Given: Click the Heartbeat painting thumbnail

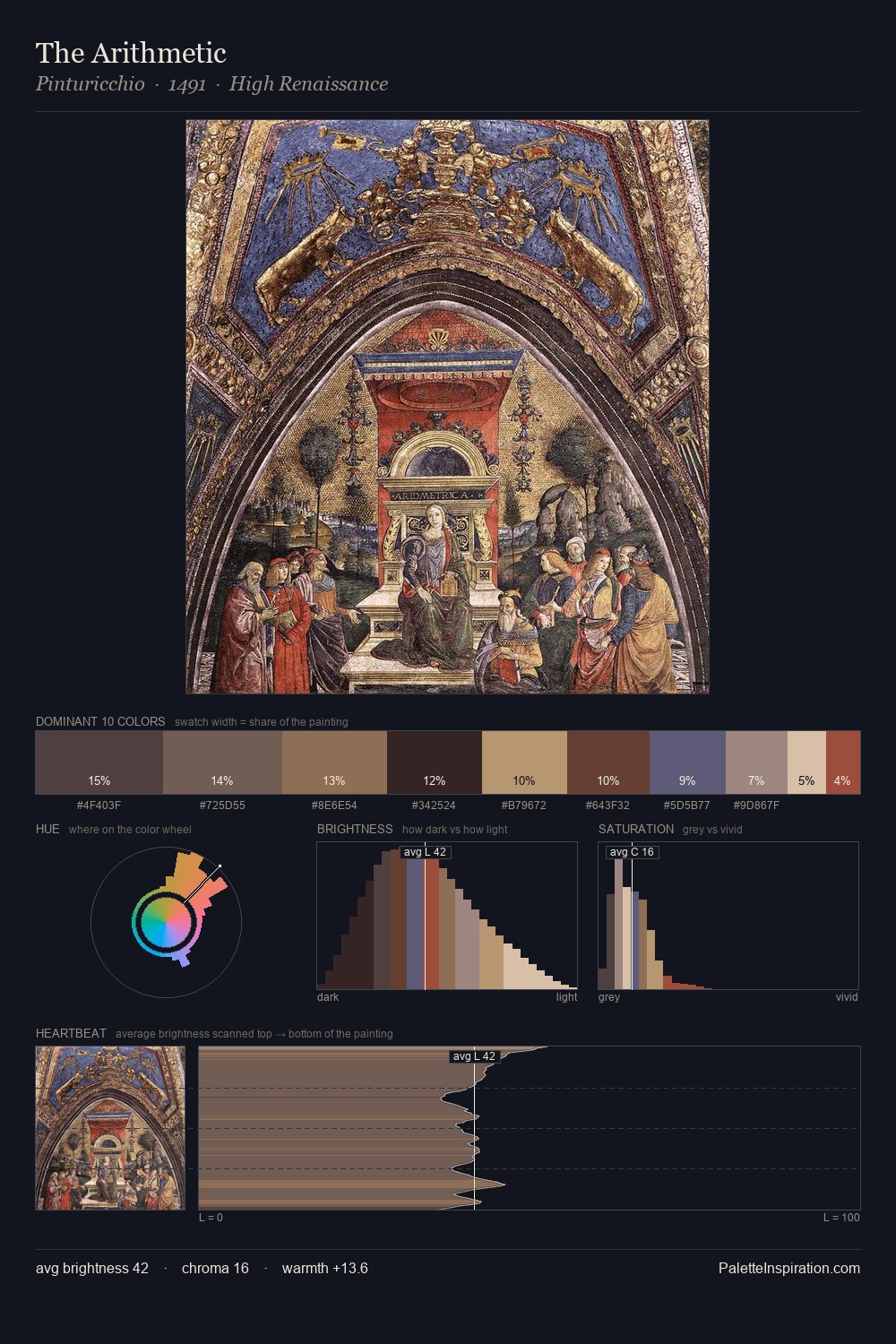Looking at the screenshot, I should 110,1128.
